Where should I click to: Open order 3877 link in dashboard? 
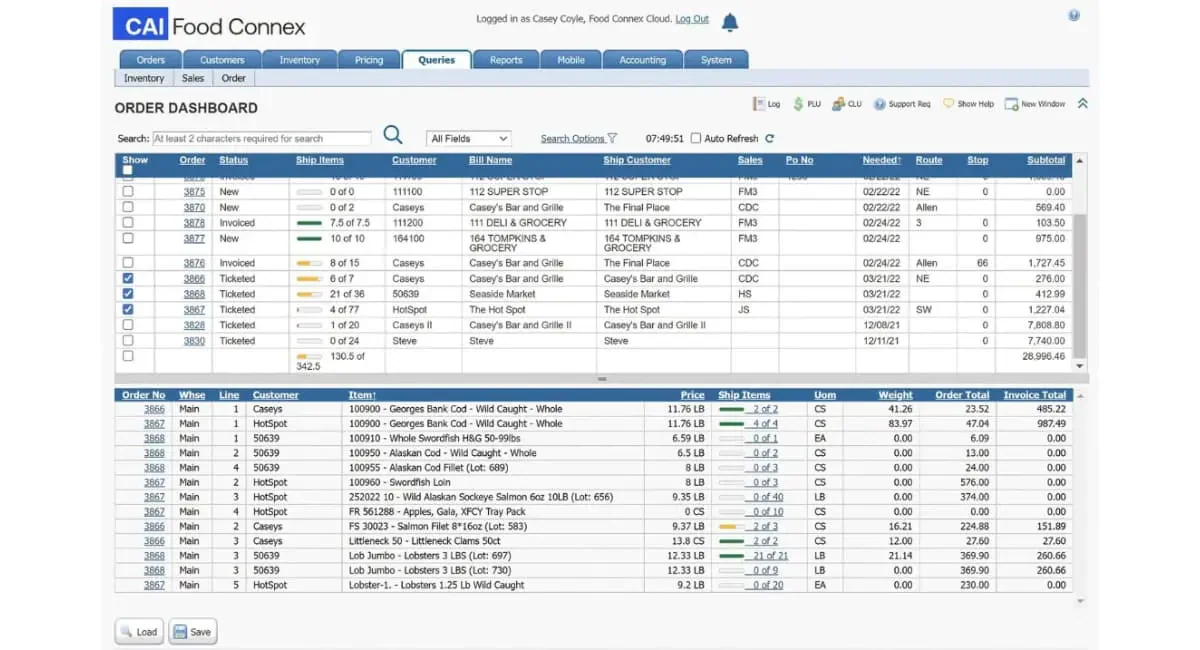(194, 239)
